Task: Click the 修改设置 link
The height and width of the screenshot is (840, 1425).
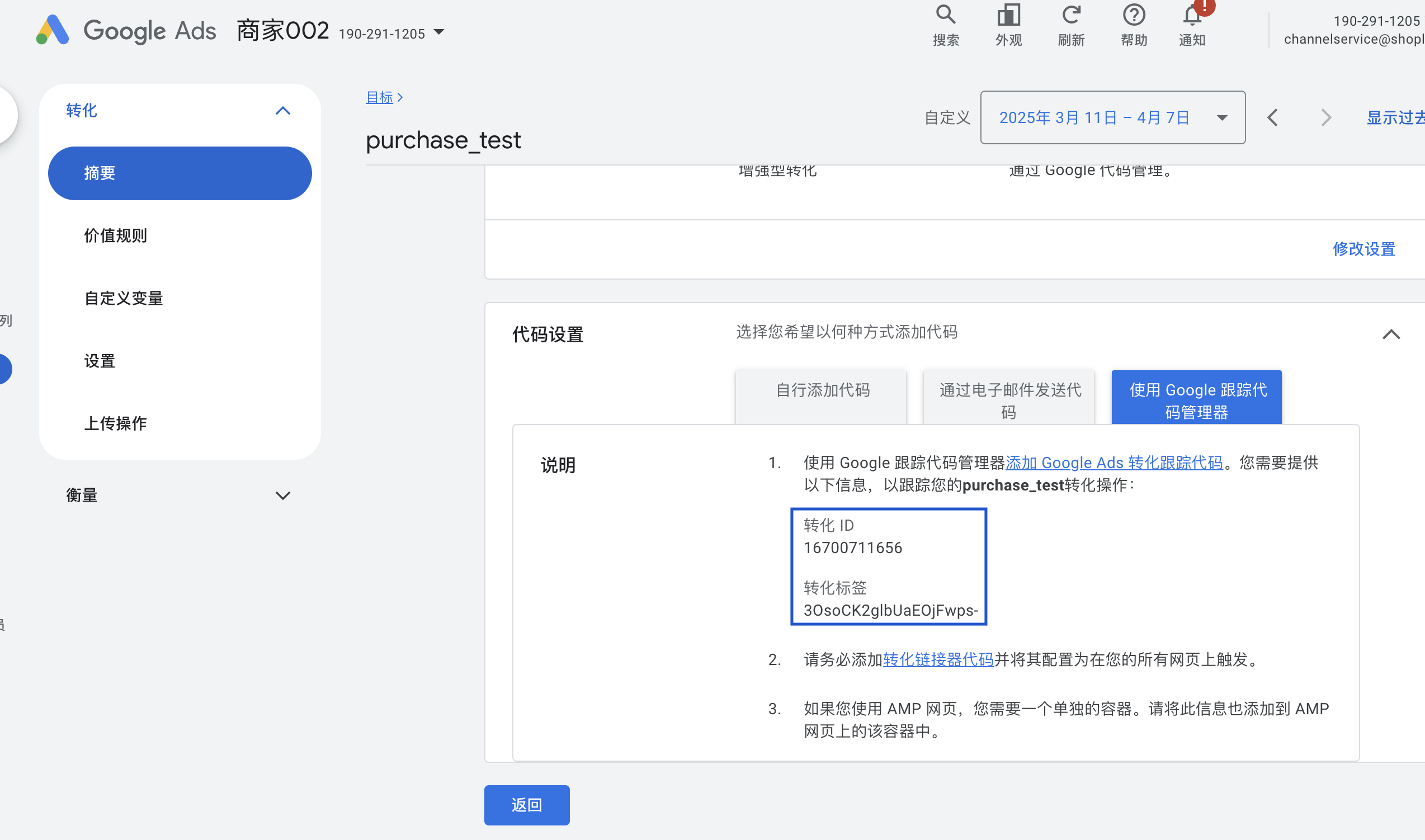Action: [x=1364, y=249]
